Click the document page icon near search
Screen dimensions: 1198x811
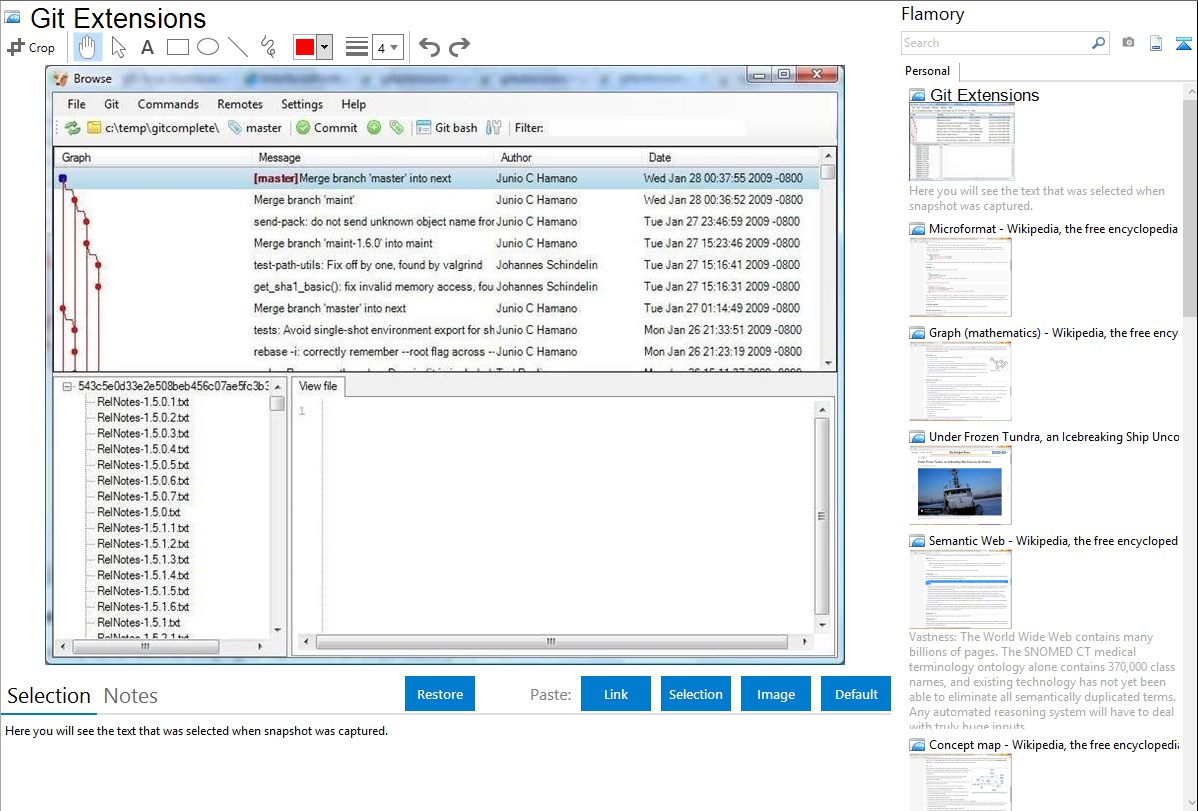[x=1156, y=43]
